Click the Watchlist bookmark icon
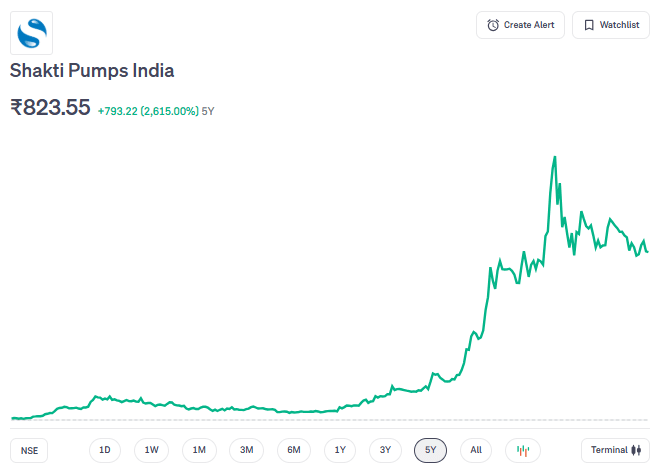This screenshot has width=666, height=475. 589,25
